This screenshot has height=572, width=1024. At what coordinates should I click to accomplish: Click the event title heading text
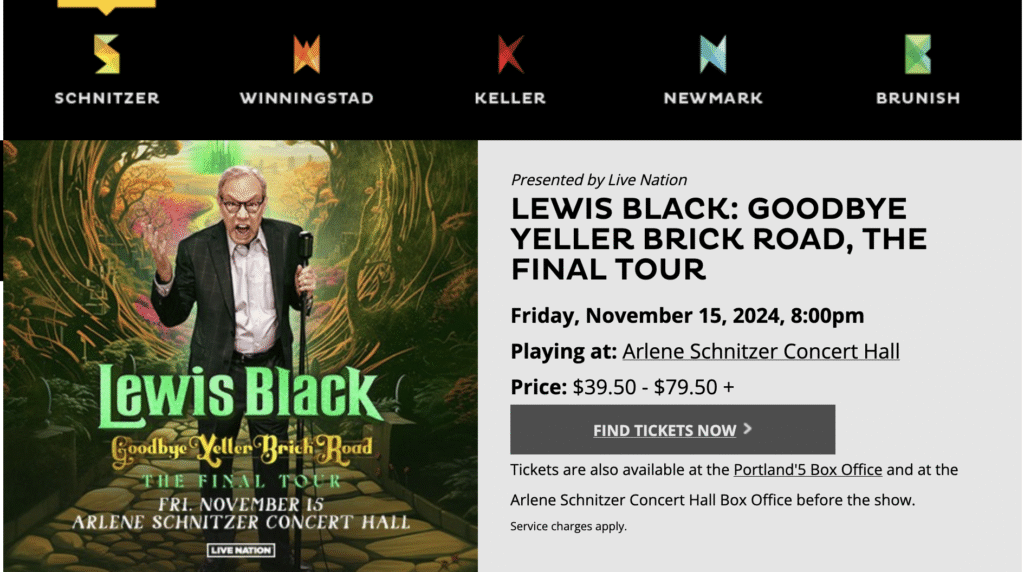(x=718, y=239)
